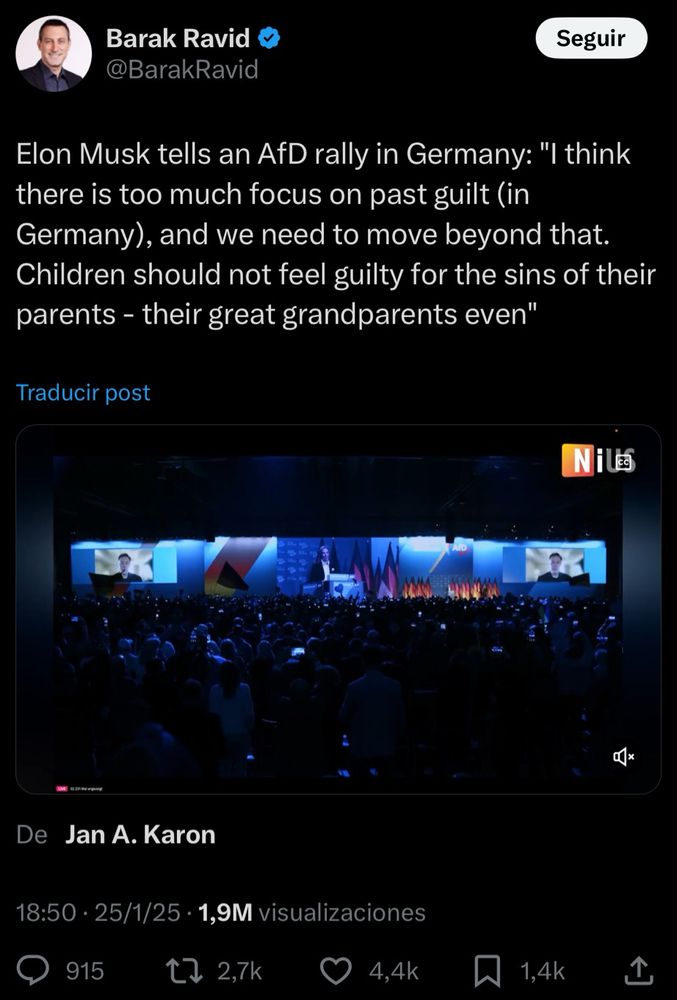Click the Seguir follow button
Image resolution: width=677 pixels, height=1000 pixels.
click(x=591, y=38)
